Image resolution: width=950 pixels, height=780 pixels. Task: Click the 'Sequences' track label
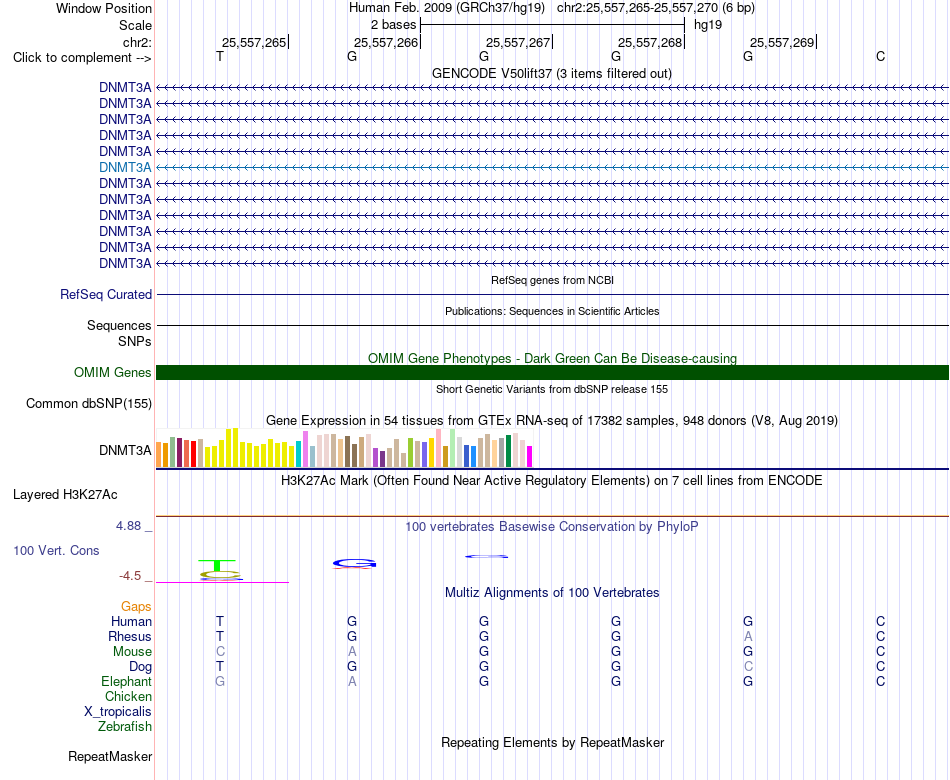click(119, 325)
